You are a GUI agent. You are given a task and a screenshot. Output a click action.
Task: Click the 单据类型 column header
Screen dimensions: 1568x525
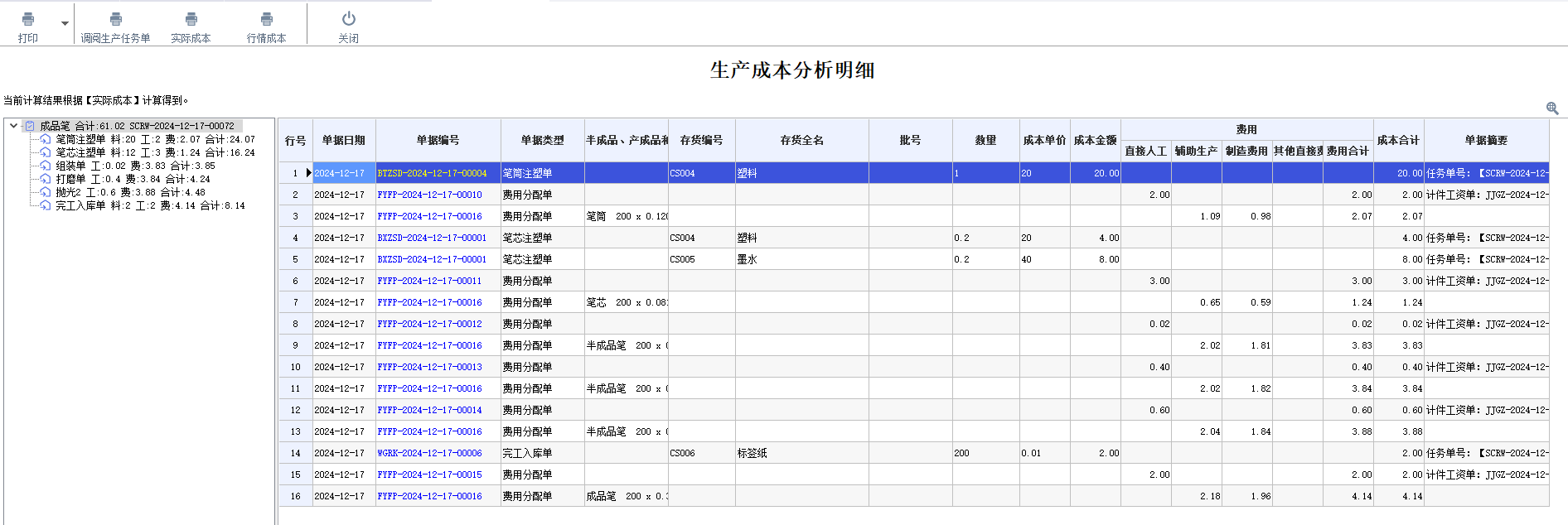pyautogui.click(x=543, y=141)
